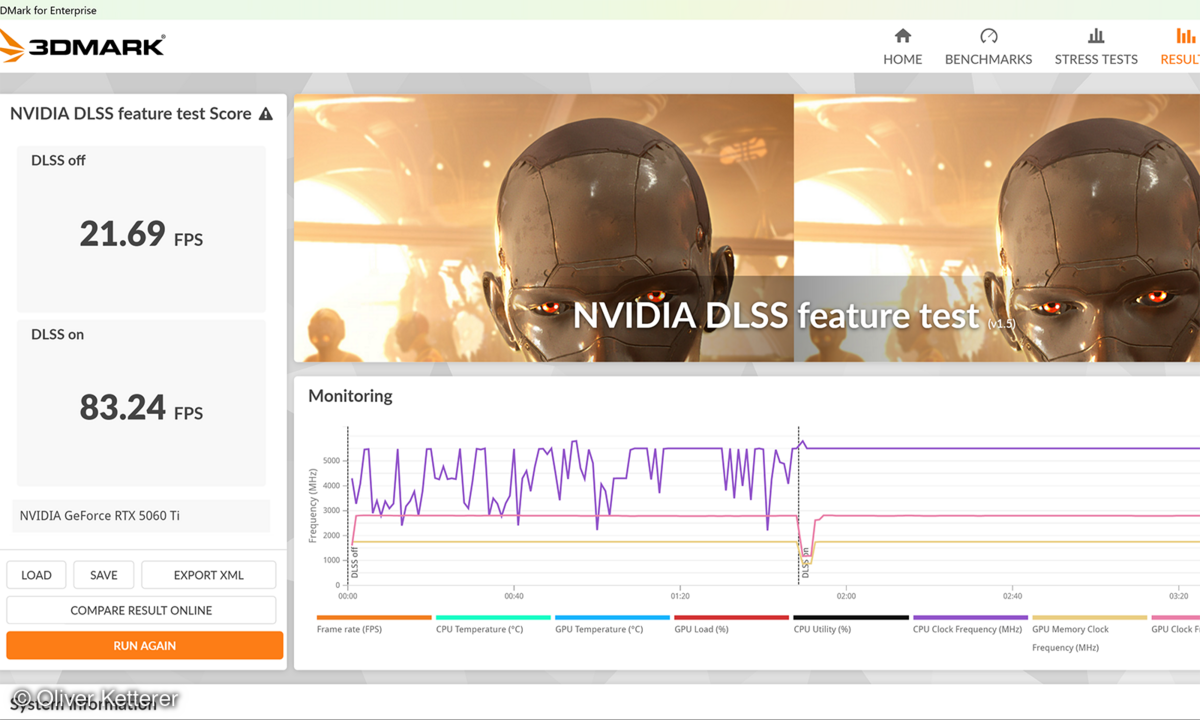Click the LOAD button
Image resolution: width=1200 pixels, height=720 pixels.
37,575
